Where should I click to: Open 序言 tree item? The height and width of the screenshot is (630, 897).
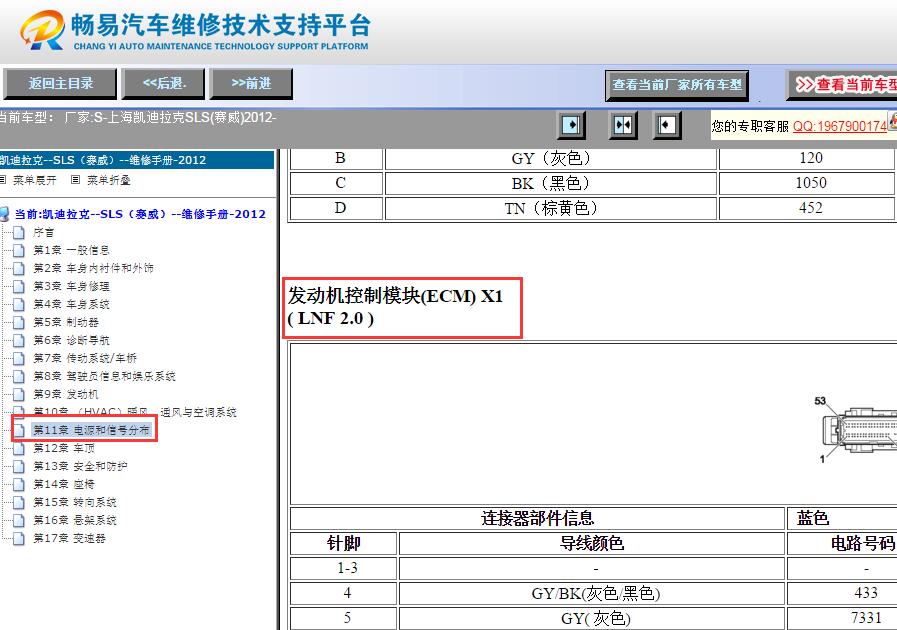pos(44,232)
